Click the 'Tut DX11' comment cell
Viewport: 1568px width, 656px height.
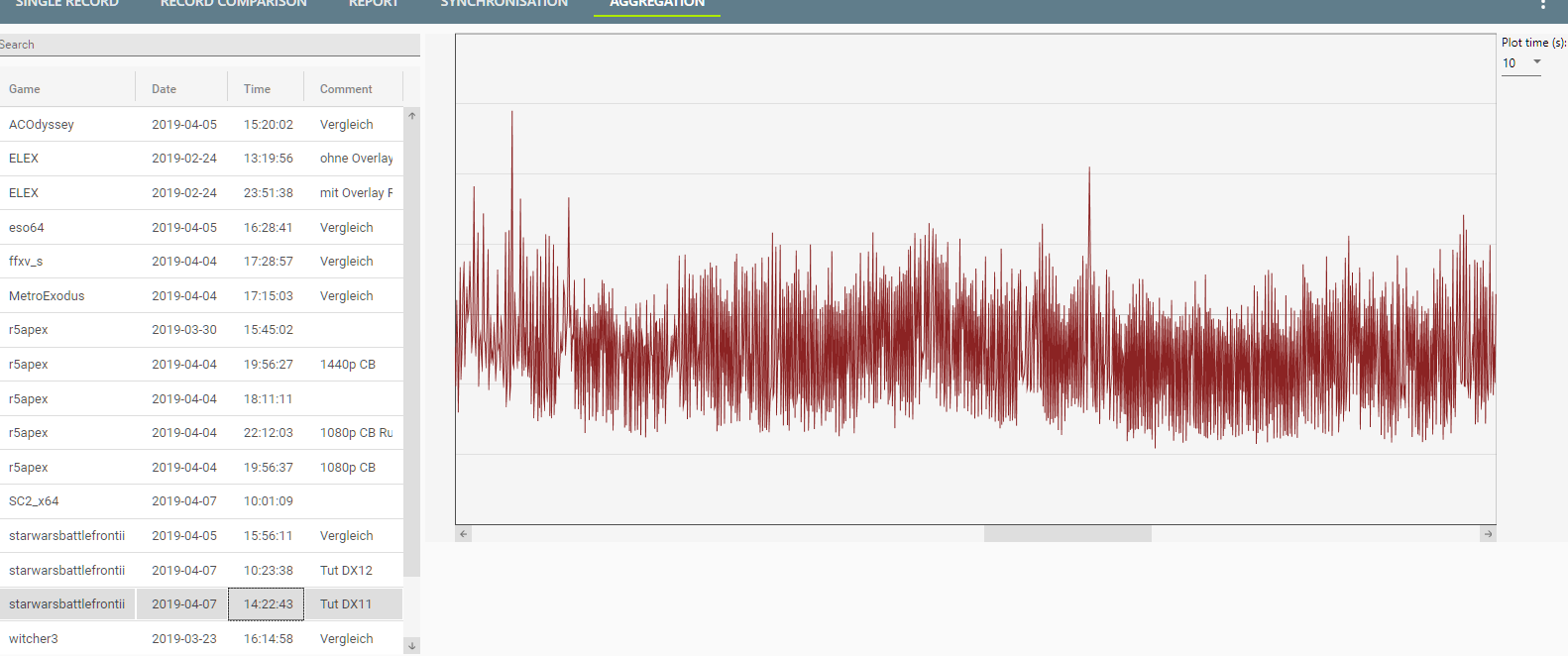click(353, 604)
